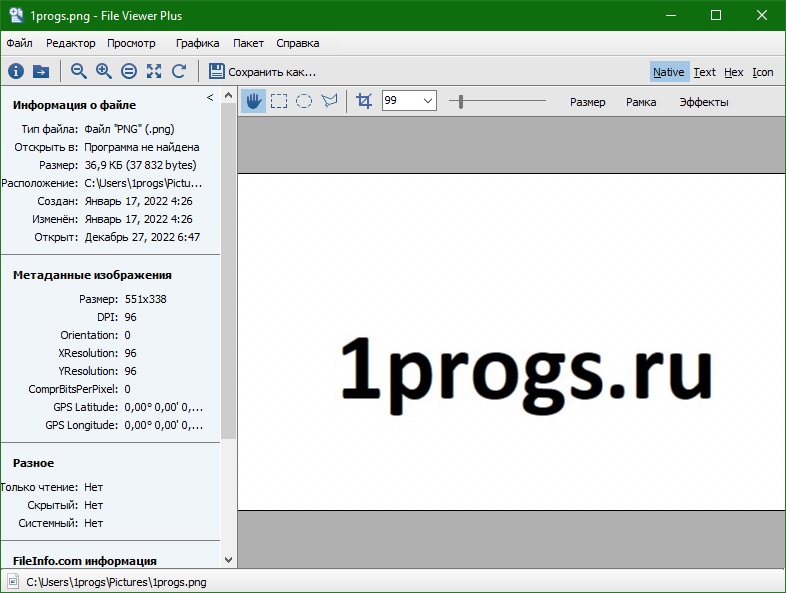Click the Рамка button
The width and height of the screenshot is (786, 593).
pyautogui.click(x=641, y=102)
